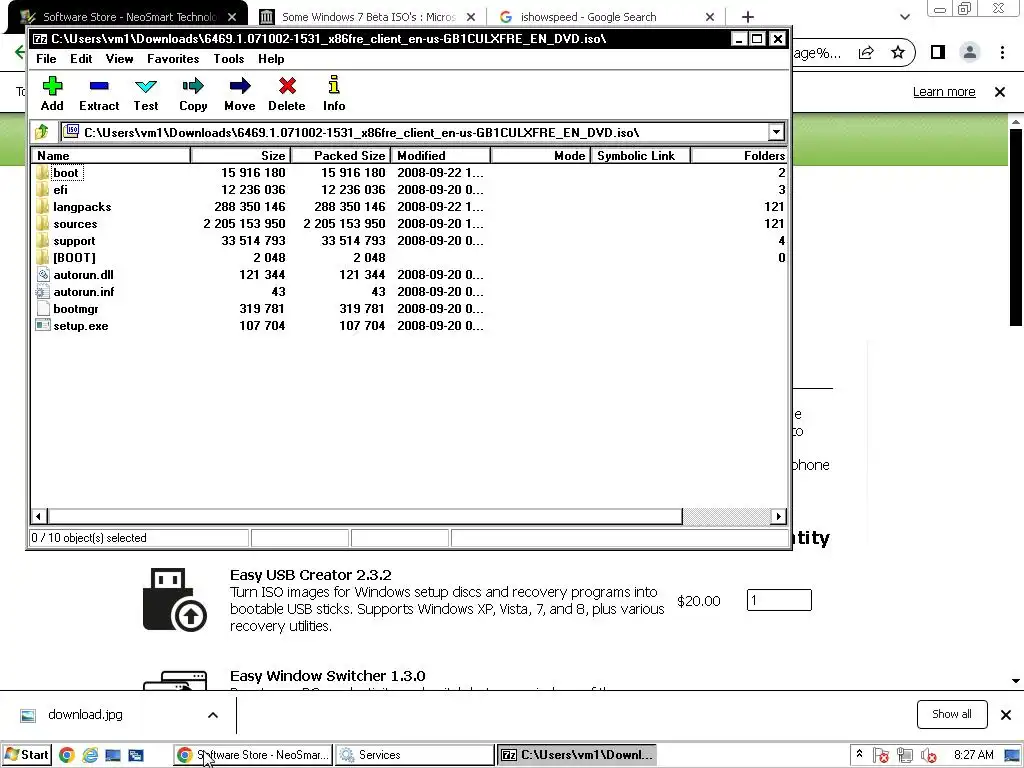Select the sources folder icon
Screen dimensions: 1024x768
click(43, 224)
